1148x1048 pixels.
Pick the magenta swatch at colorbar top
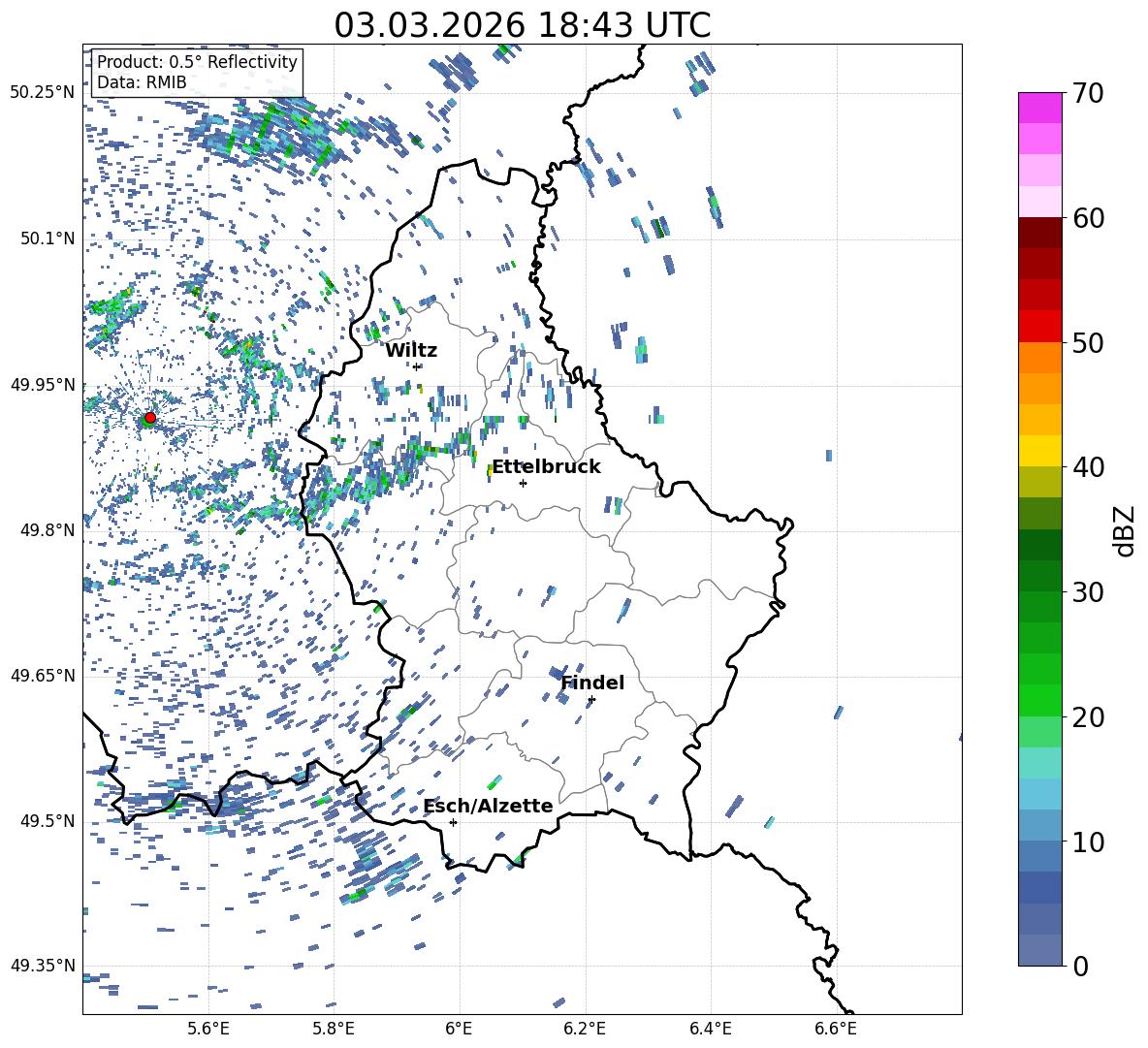[1040, 108]
